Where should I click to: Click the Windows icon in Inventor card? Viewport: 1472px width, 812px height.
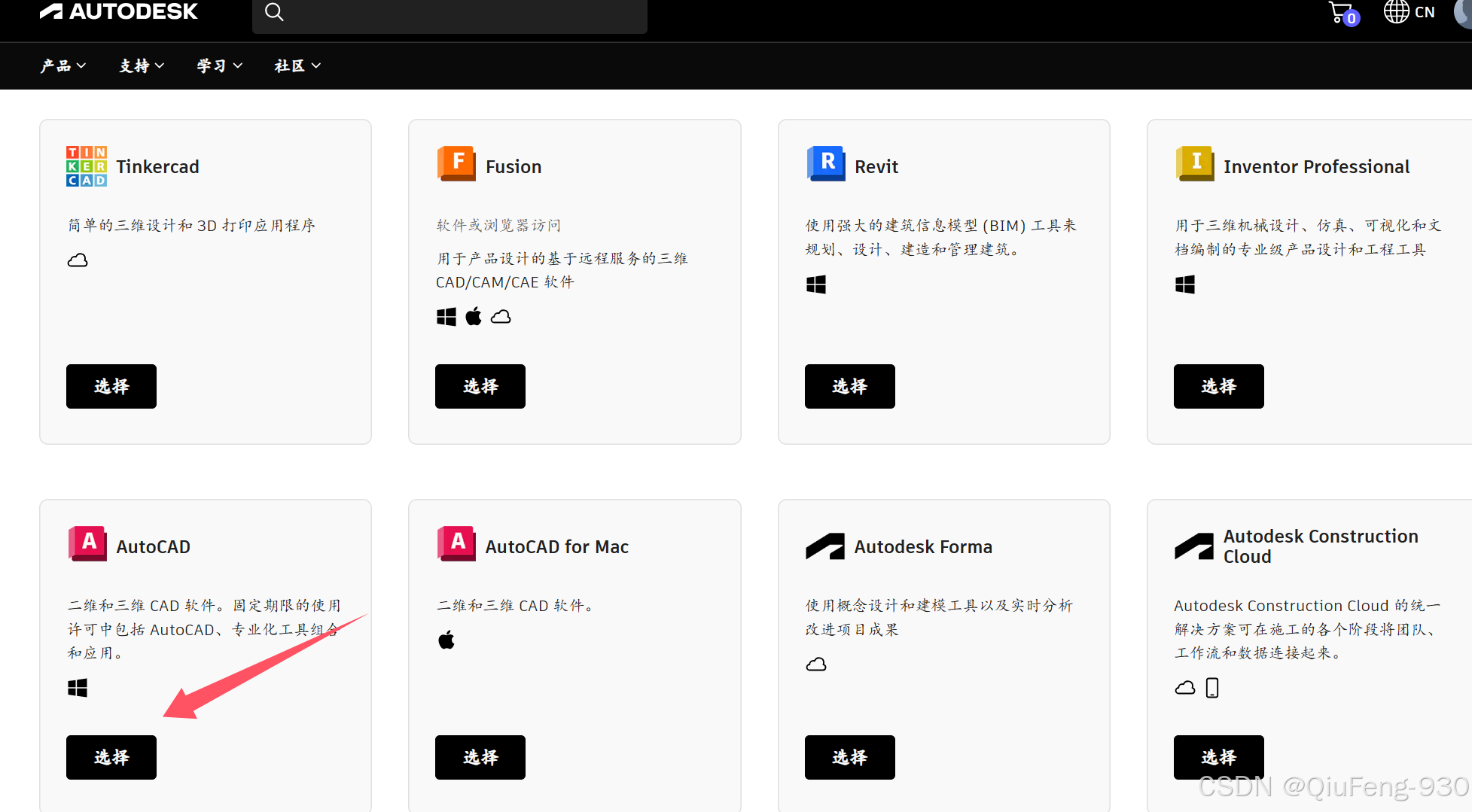(x=1185, y=284)
